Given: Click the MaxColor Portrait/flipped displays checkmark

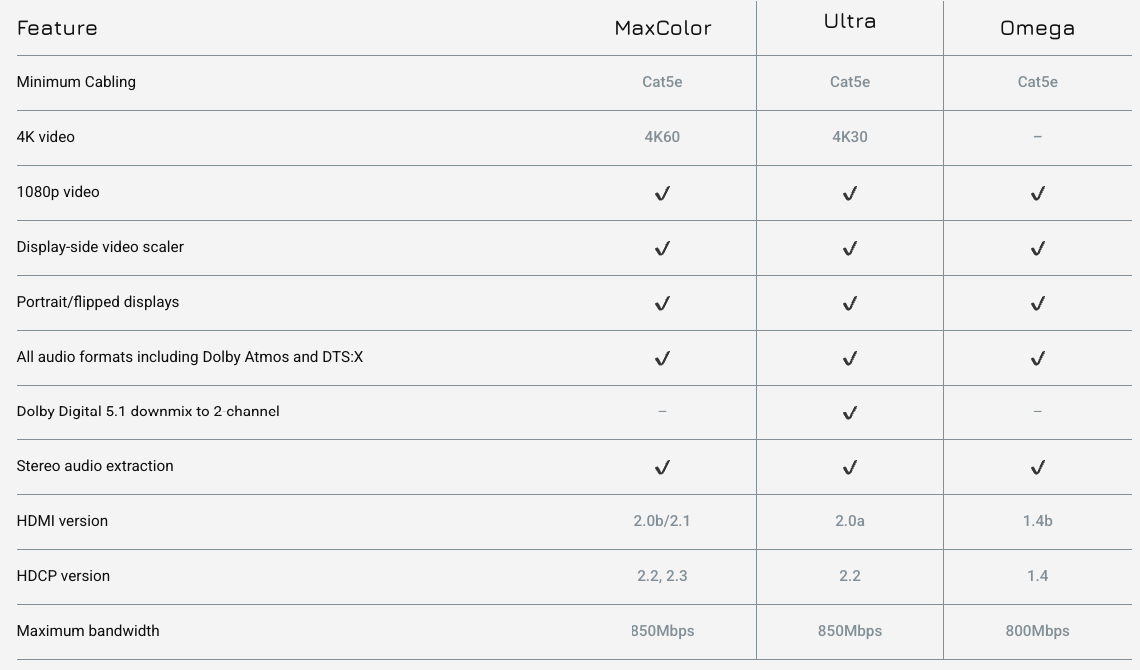Looking at the screenshot, I should pyautogui.click(x=662, y=303).
